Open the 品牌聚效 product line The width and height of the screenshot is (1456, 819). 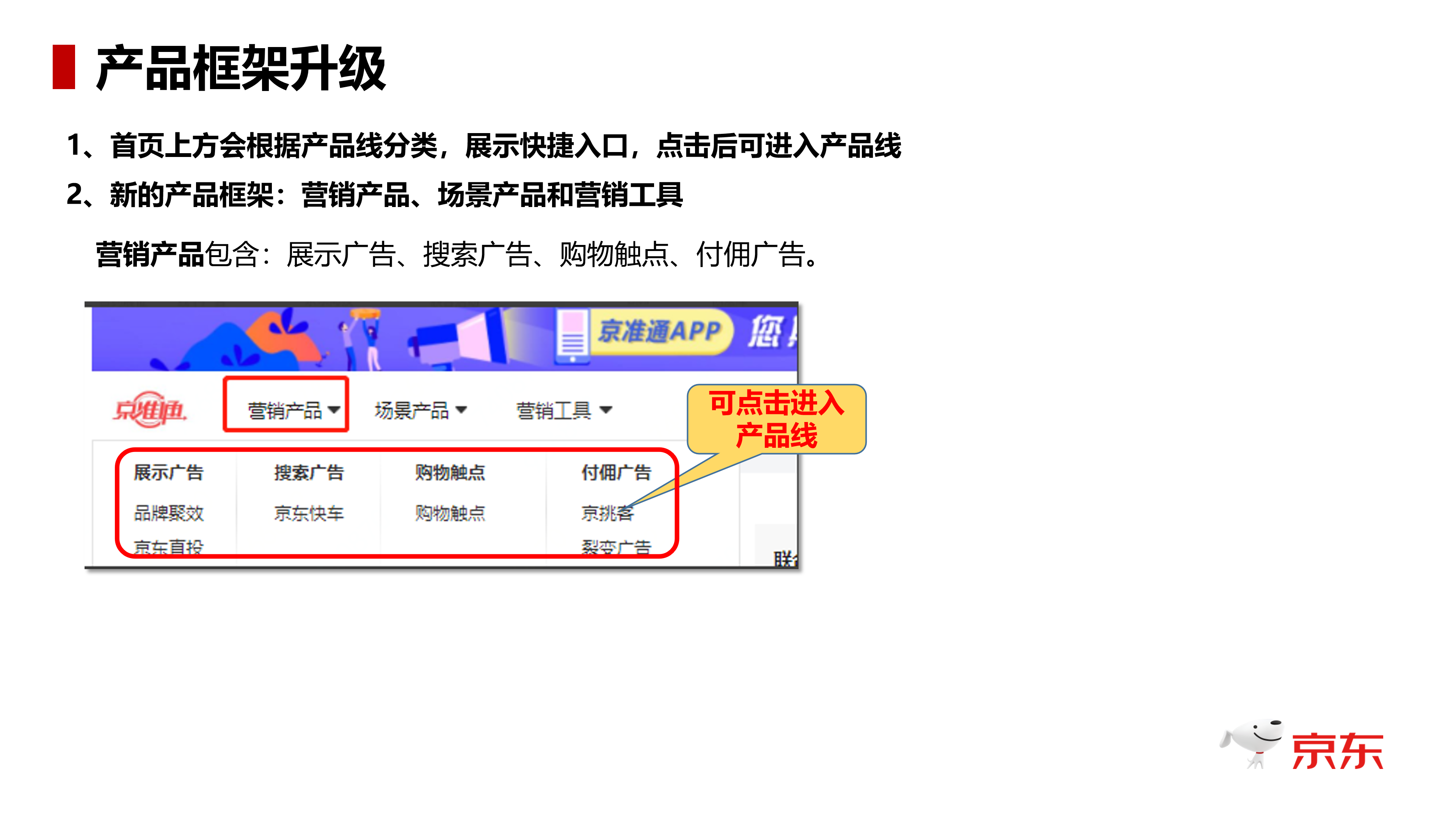pos(168,513)
